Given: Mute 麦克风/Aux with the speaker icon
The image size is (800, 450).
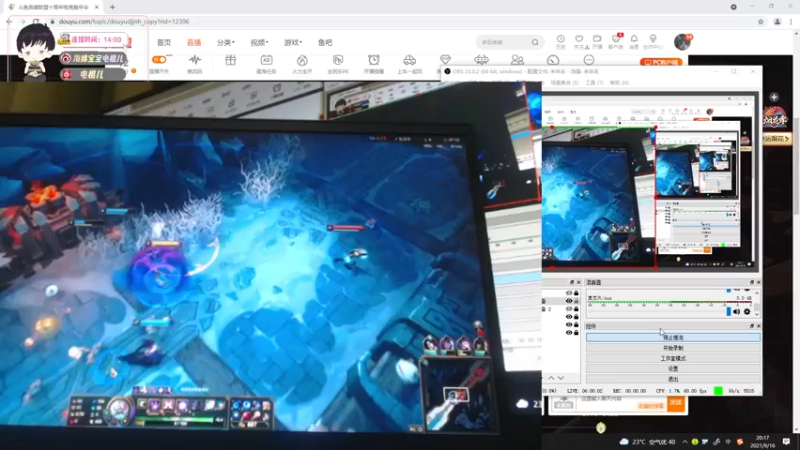Looking at the screenshot, I should pos(736,312).
